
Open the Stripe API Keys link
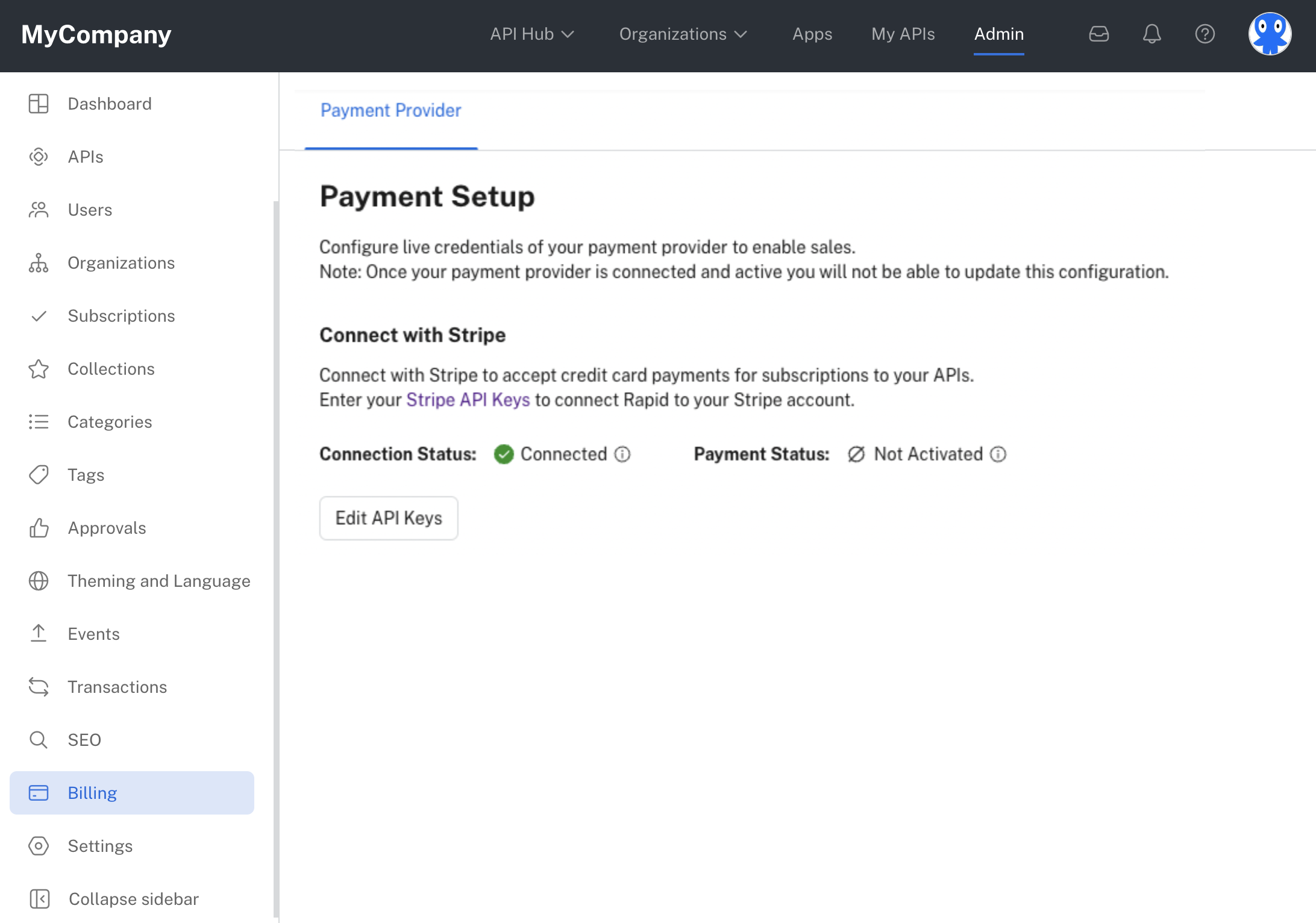468,400
